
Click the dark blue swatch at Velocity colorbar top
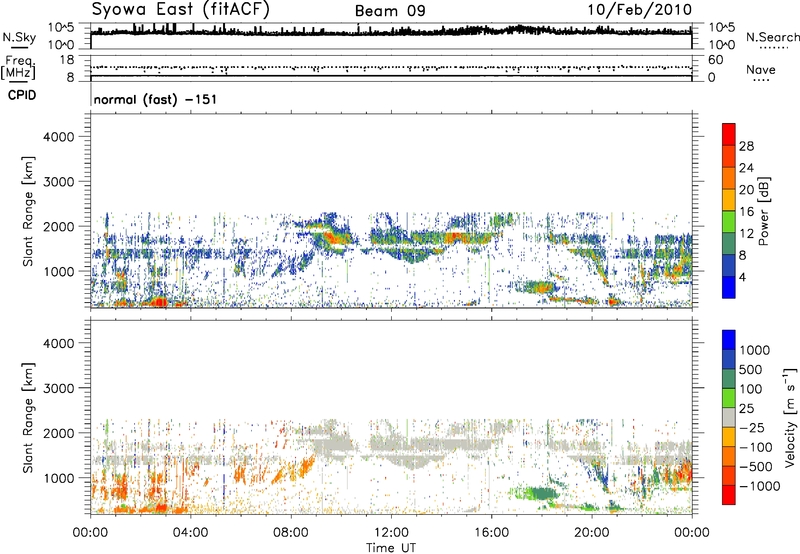(x=729, y=340)
